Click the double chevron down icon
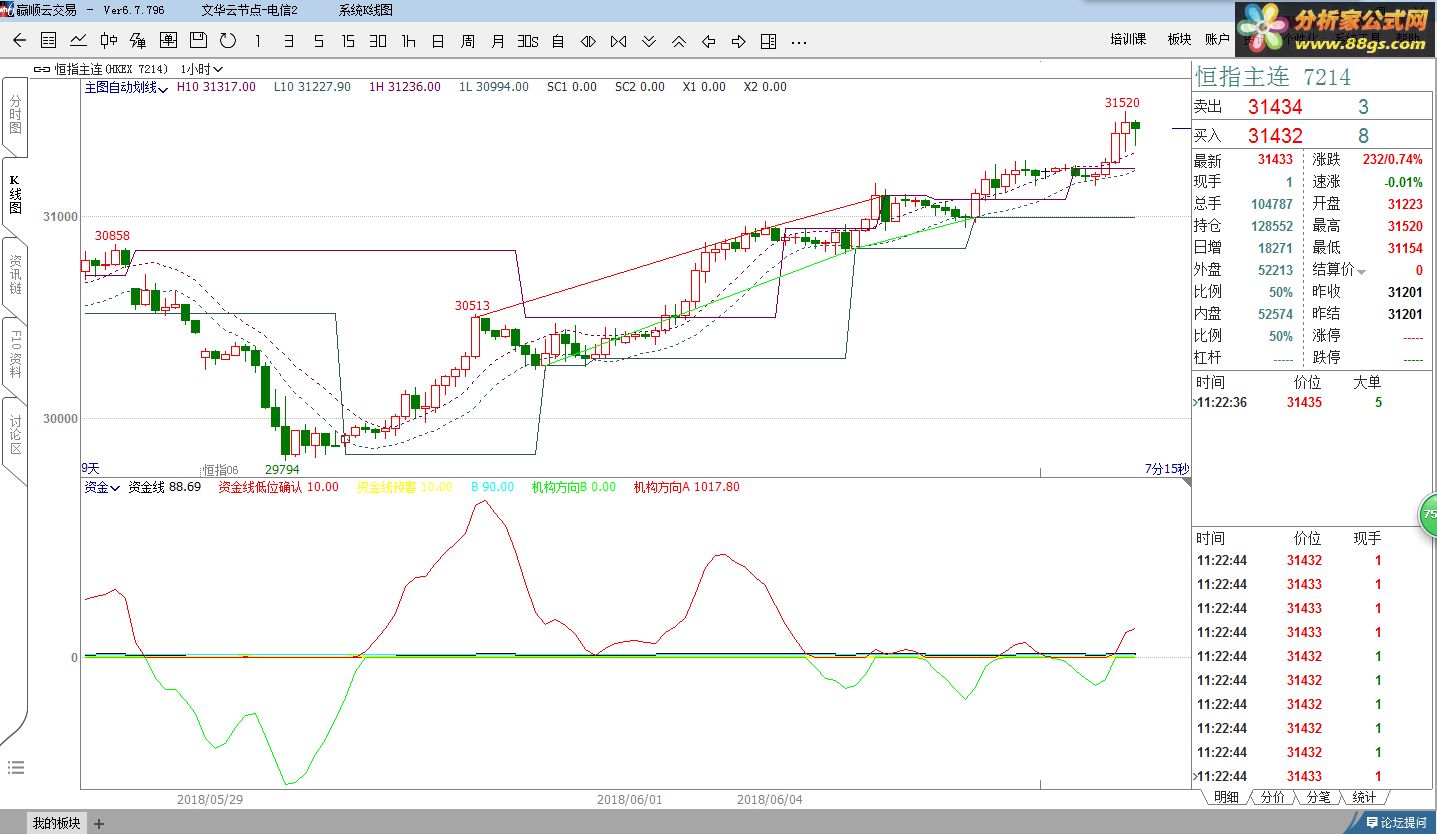This screenshot has width=1437, height=834. coord(648,41)
